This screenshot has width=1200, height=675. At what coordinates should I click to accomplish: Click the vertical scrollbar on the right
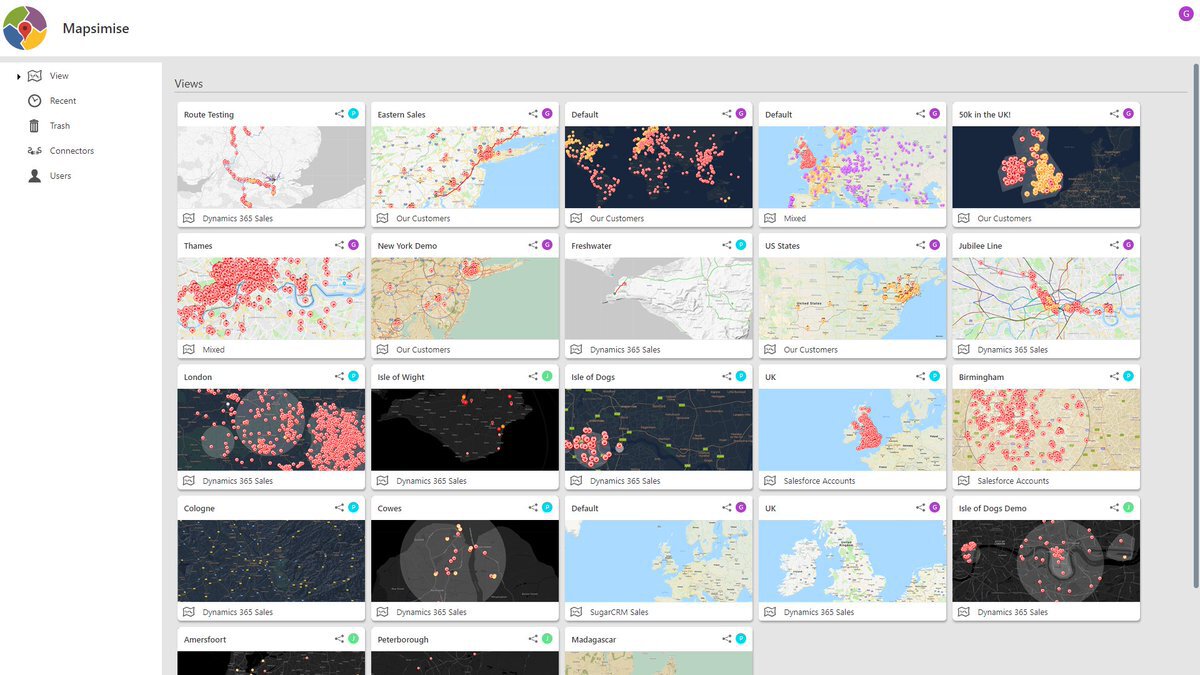(x=1195, y=300)
